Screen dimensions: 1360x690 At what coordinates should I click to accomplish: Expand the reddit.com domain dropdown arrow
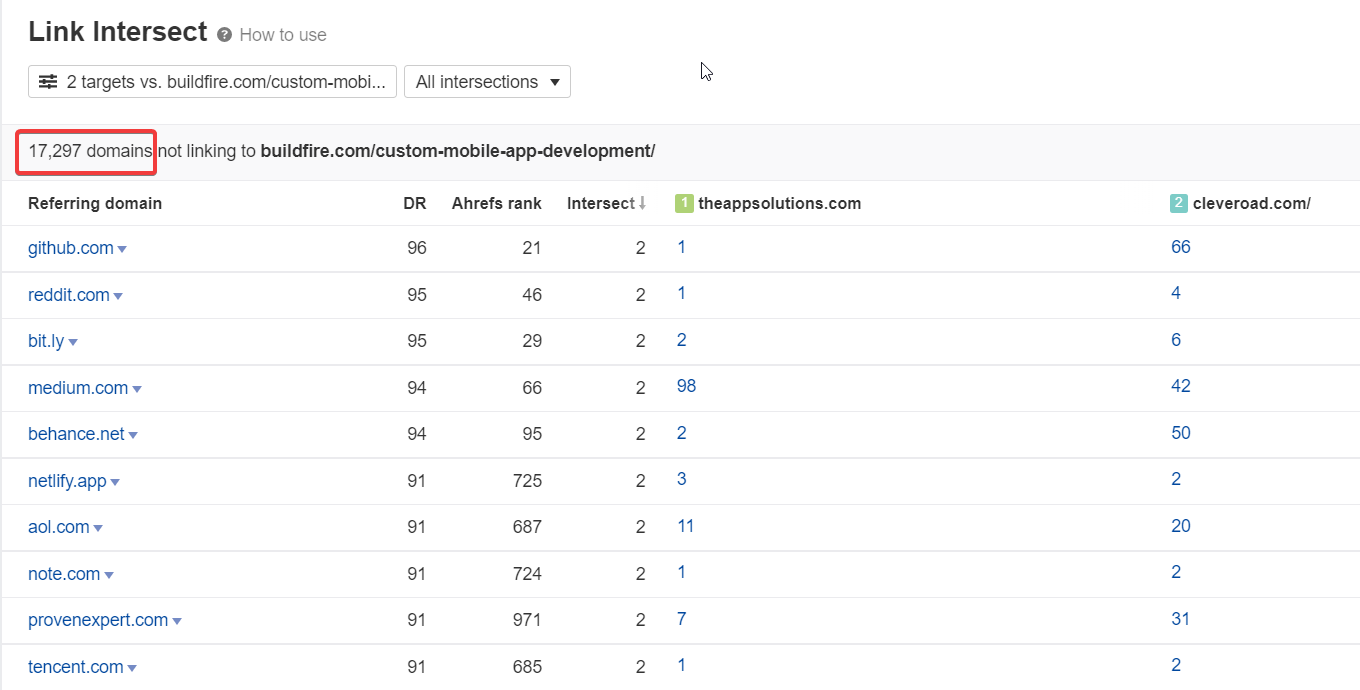(118, 296)
